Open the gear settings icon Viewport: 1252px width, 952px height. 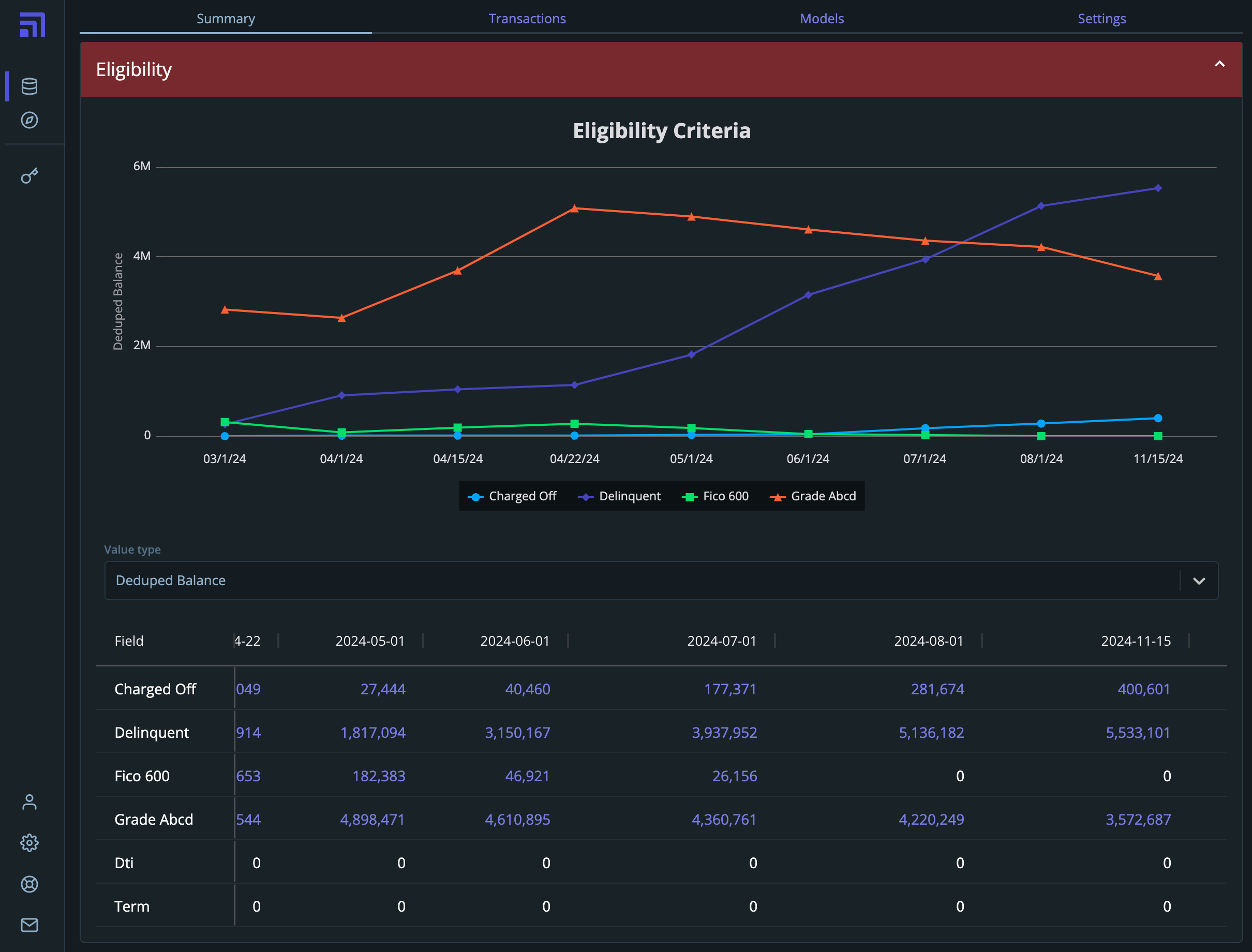click(x=29, y=843)
